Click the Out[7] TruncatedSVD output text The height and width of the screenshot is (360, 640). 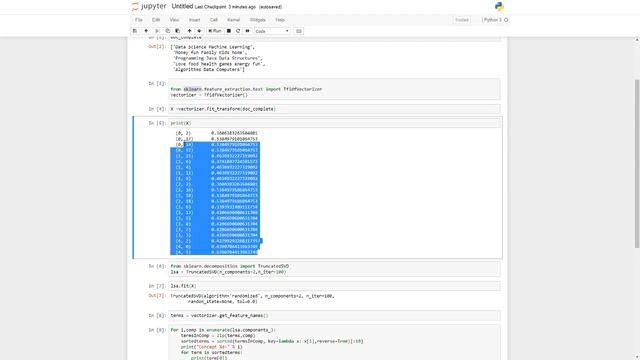click(x=252, y=299)
